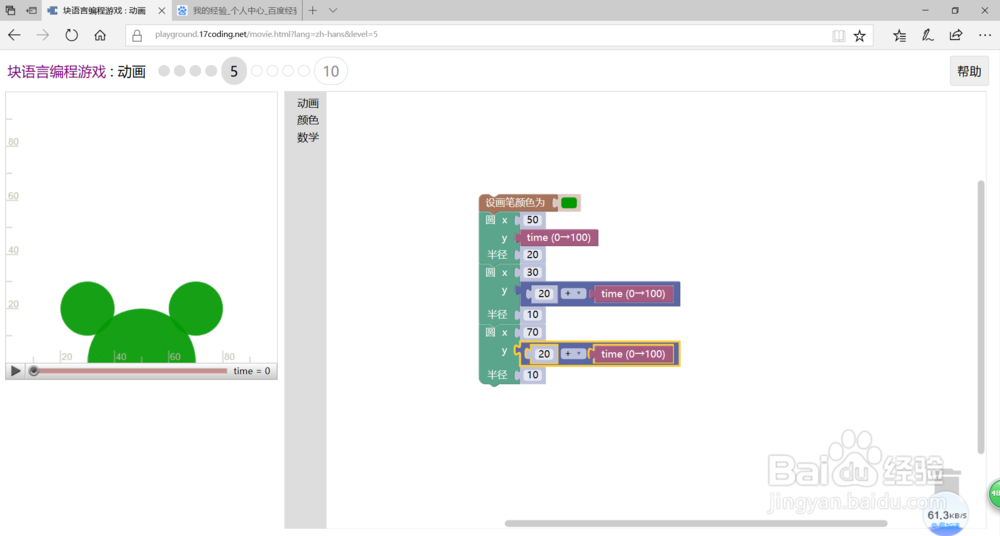Edit second circle x value 30

coord(533,272)
